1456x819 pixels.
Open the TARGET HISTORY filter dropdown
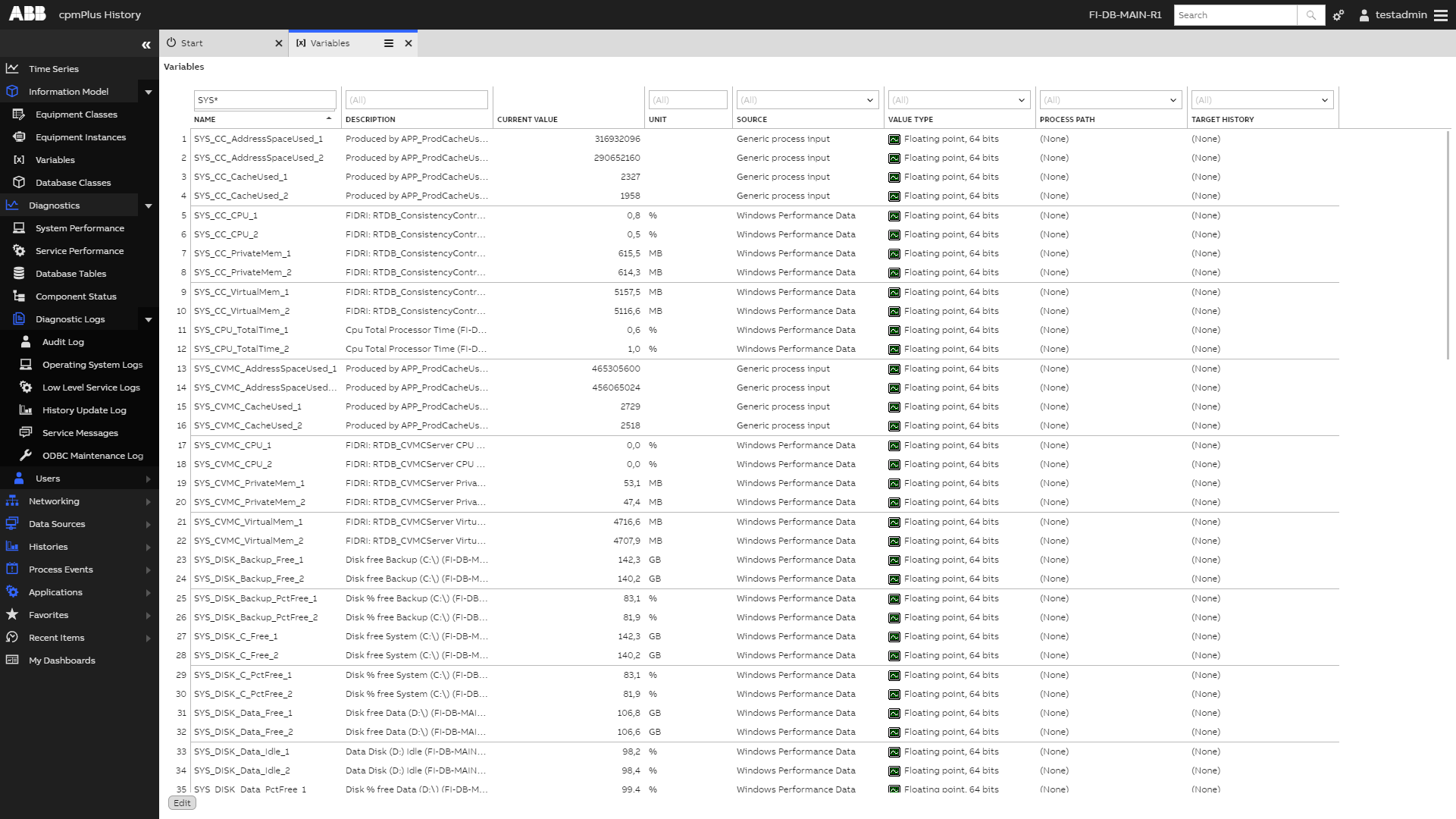point(1324,100)
